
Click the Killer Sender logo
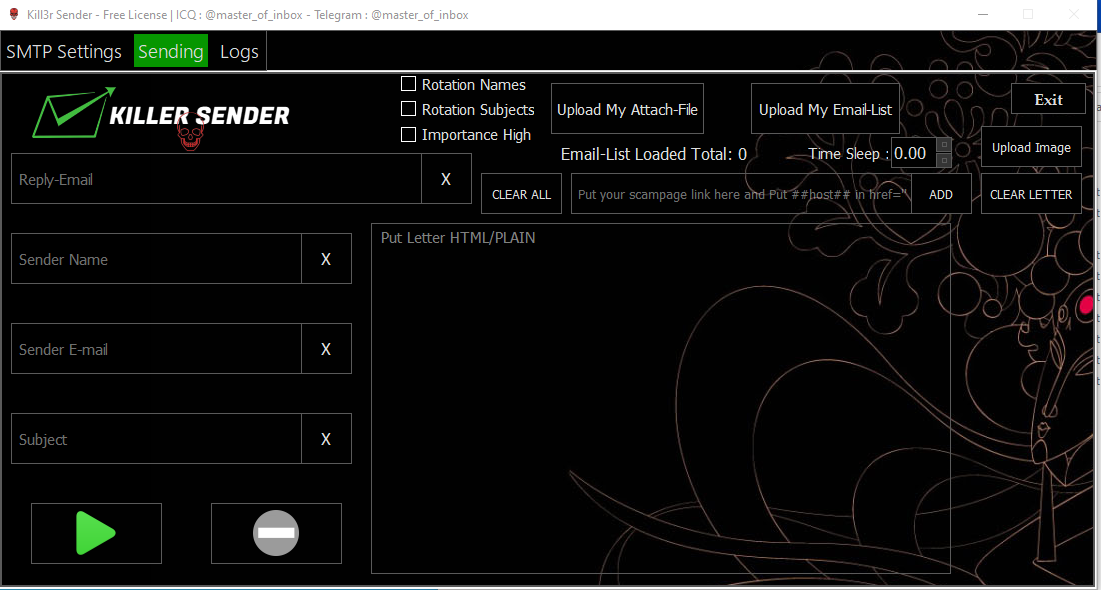click(162, 116)
